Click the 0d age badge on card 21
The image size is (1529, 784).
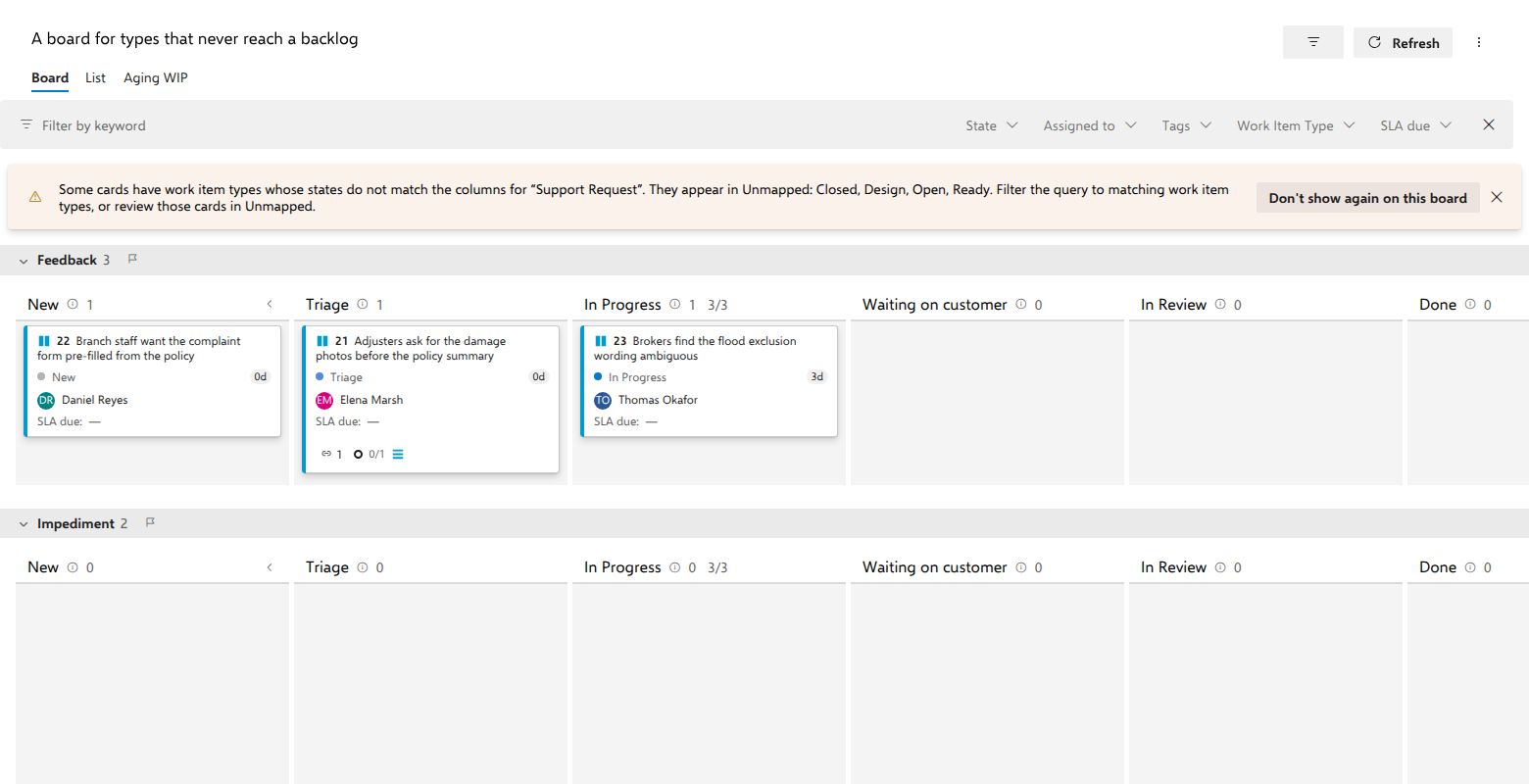click(538, 376)
